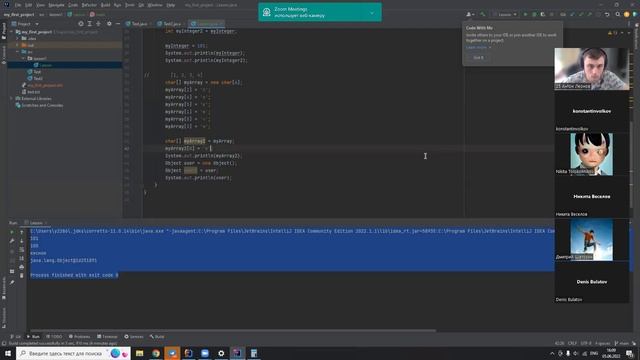Viewport: 640px width, 360px height.
Task: Open Project panel gear options
Action: (x=109, y=24)
